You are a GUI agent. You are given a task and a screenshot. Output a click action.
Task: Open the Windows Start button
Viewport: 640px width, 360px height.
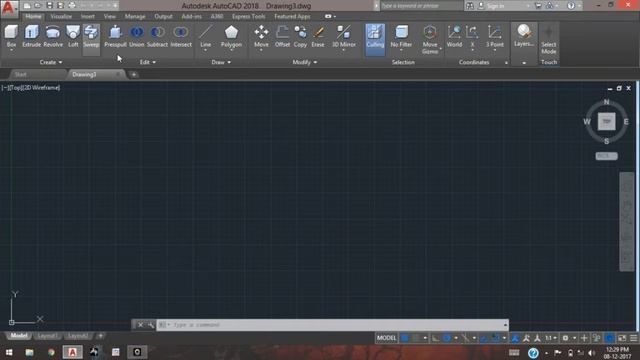point(9,352)
